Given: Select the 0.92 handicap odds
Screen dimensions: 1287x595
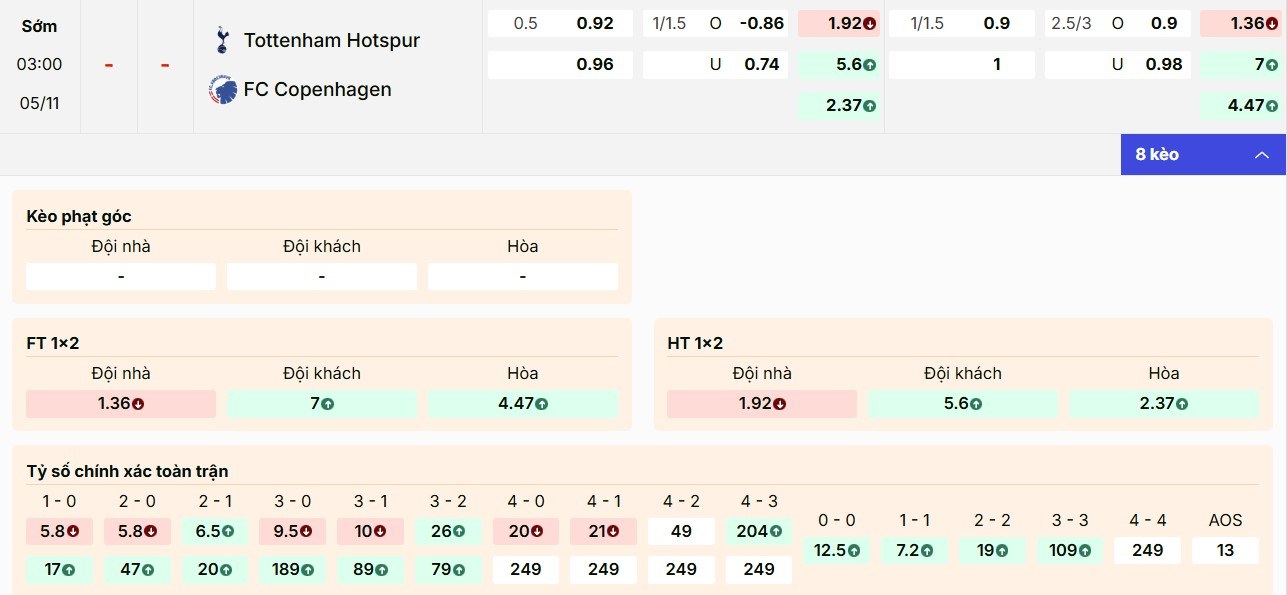Looking at the screenshot, I should (x=560, y=23).
